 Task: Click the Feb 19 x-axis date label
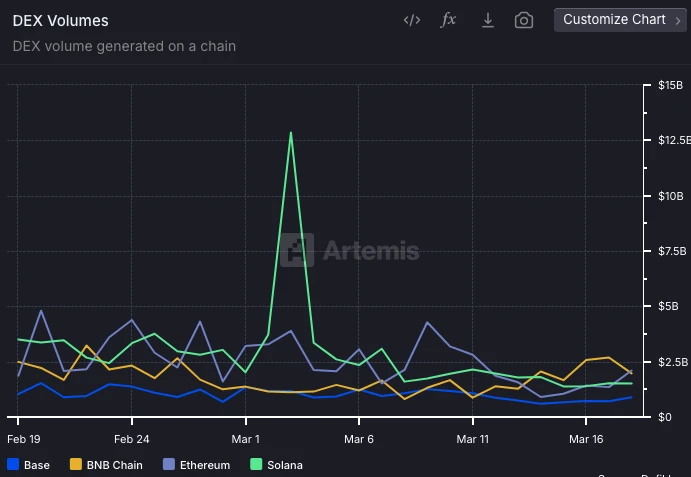[23, 439]
